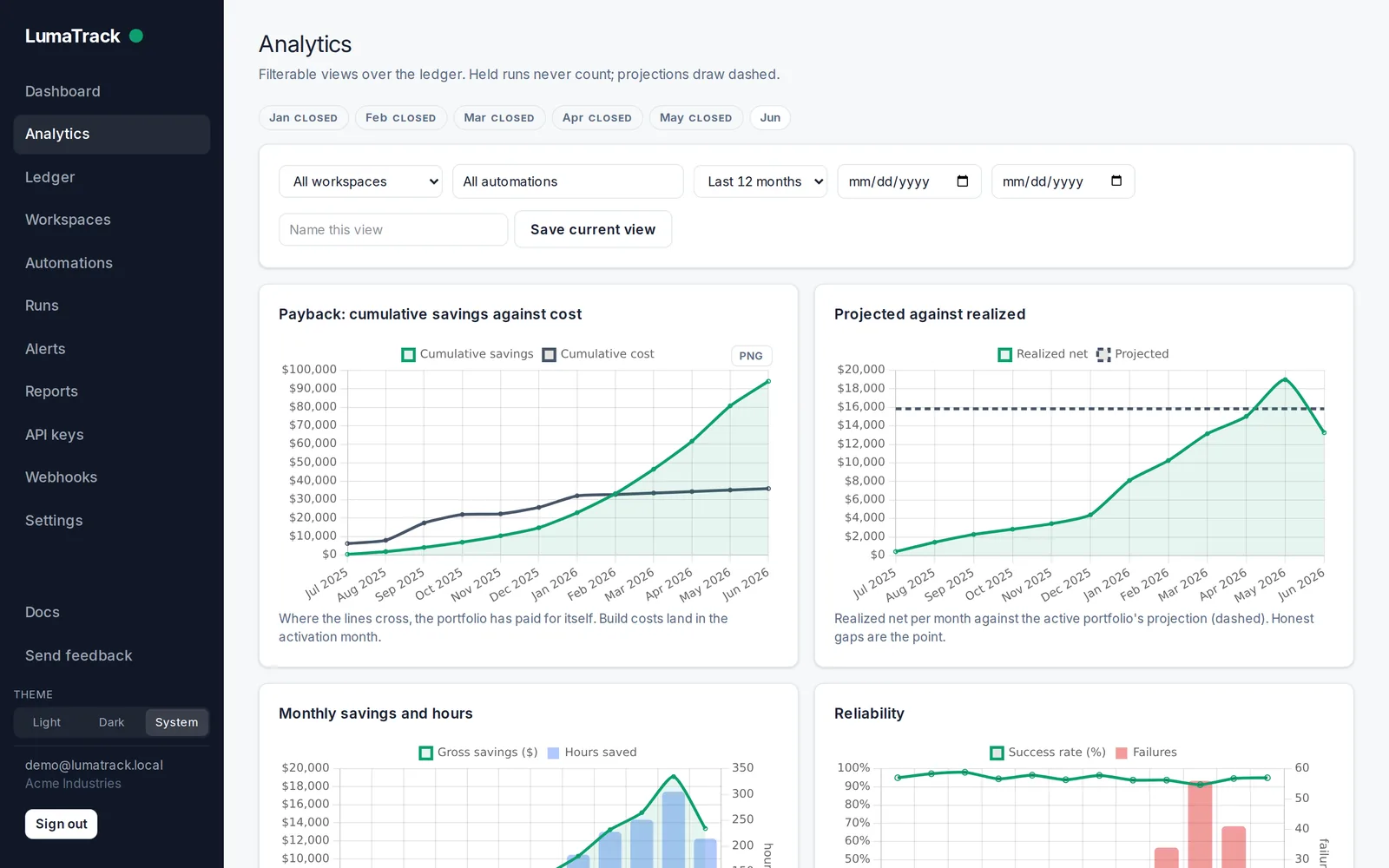Export Payback chart as PNG

751,356
